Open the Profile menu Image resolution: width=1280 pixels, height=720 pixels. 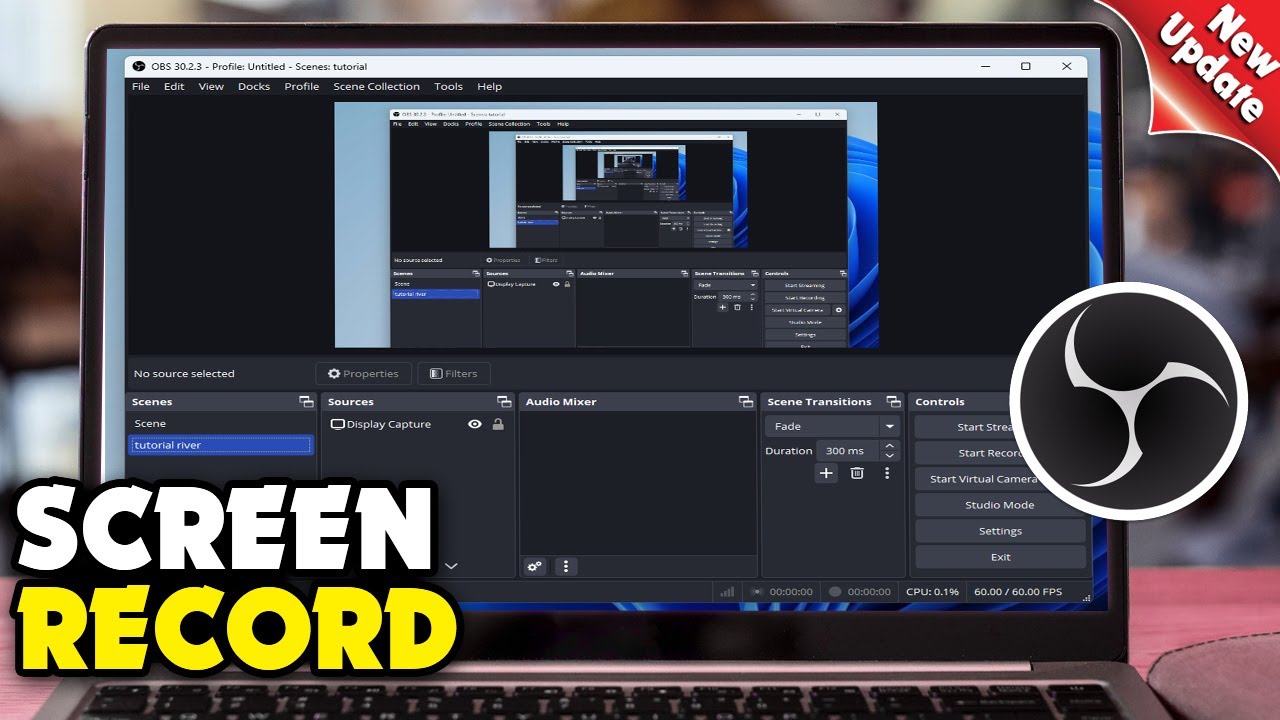pyautogui.click(x=302, y=87)
